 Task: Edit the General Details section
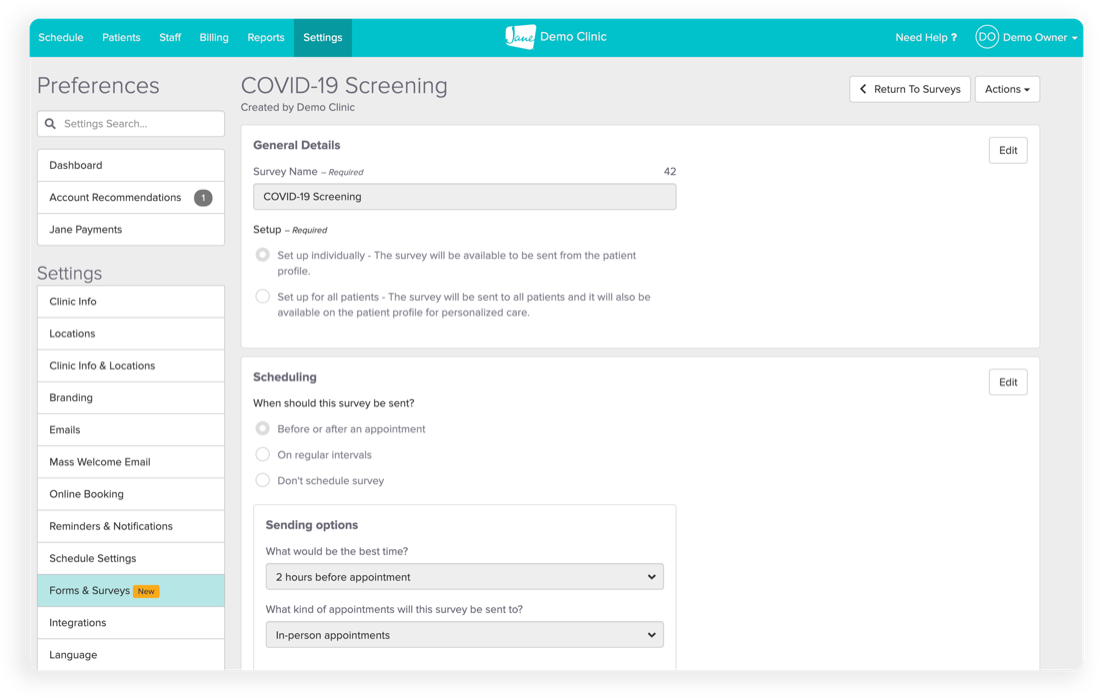[1007, 149]
